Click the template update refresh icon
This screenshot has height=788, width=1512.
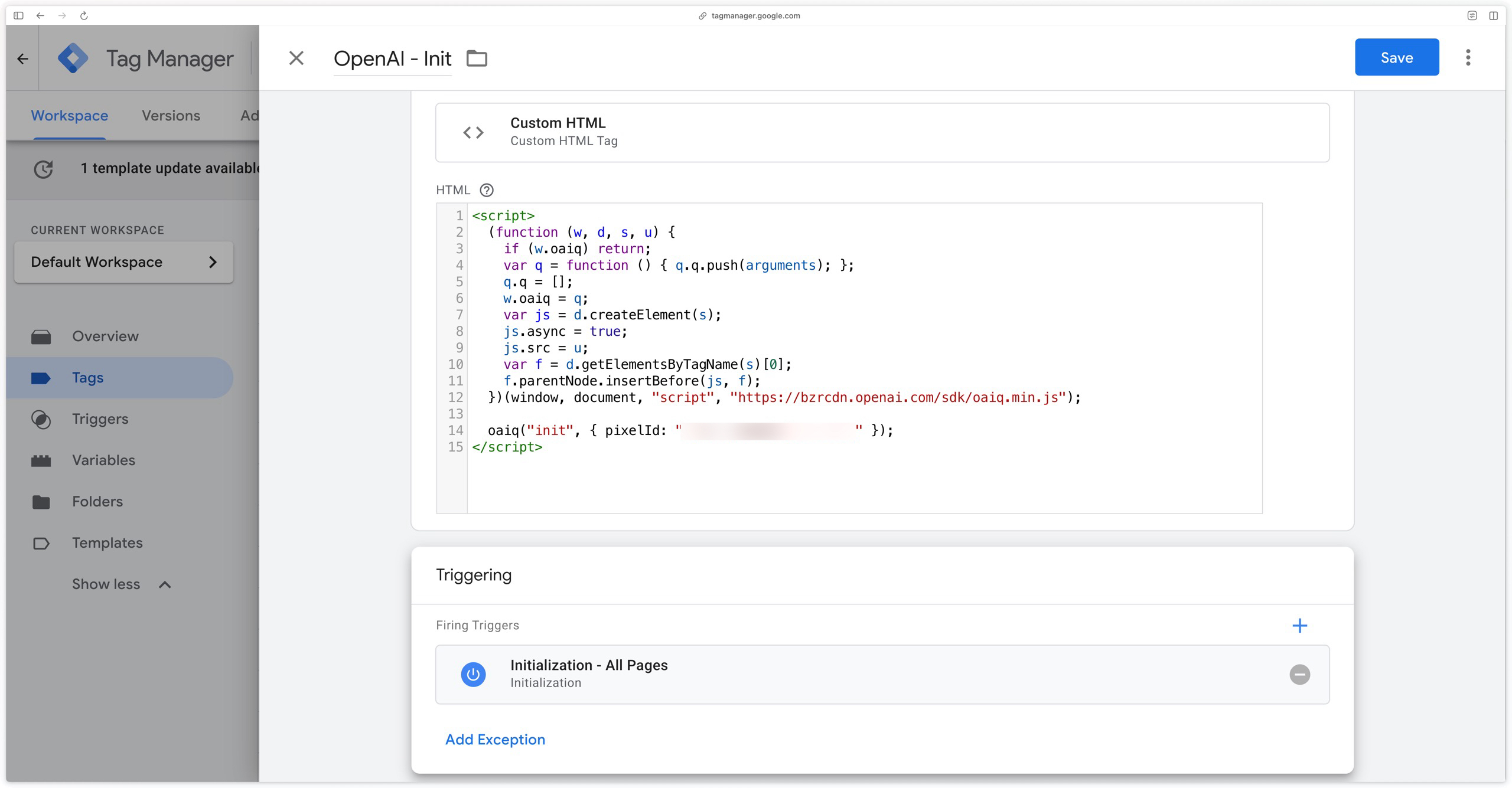click(x=43, y=169)
